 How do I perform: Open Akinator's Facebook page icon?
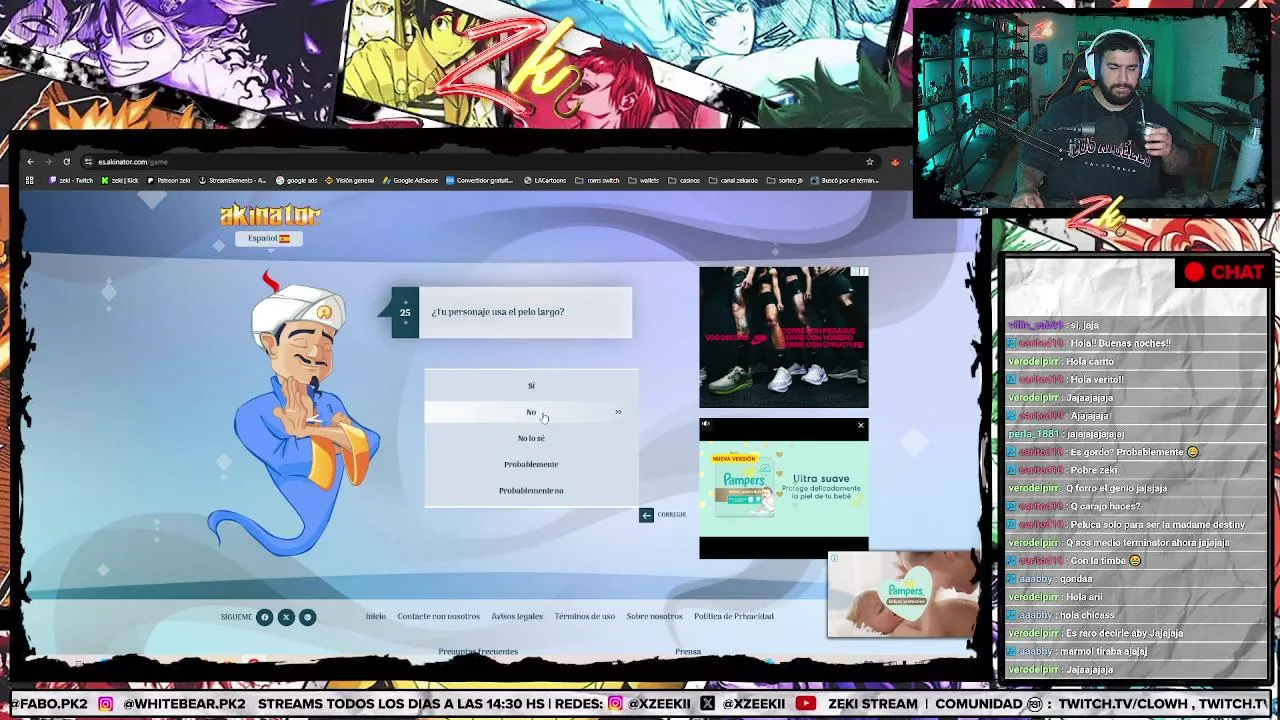click(x=265, y=617)
